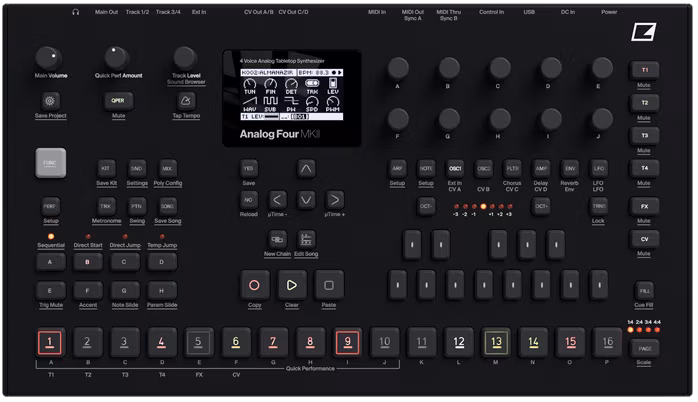Open the LFO parameter page

point(599,169)
